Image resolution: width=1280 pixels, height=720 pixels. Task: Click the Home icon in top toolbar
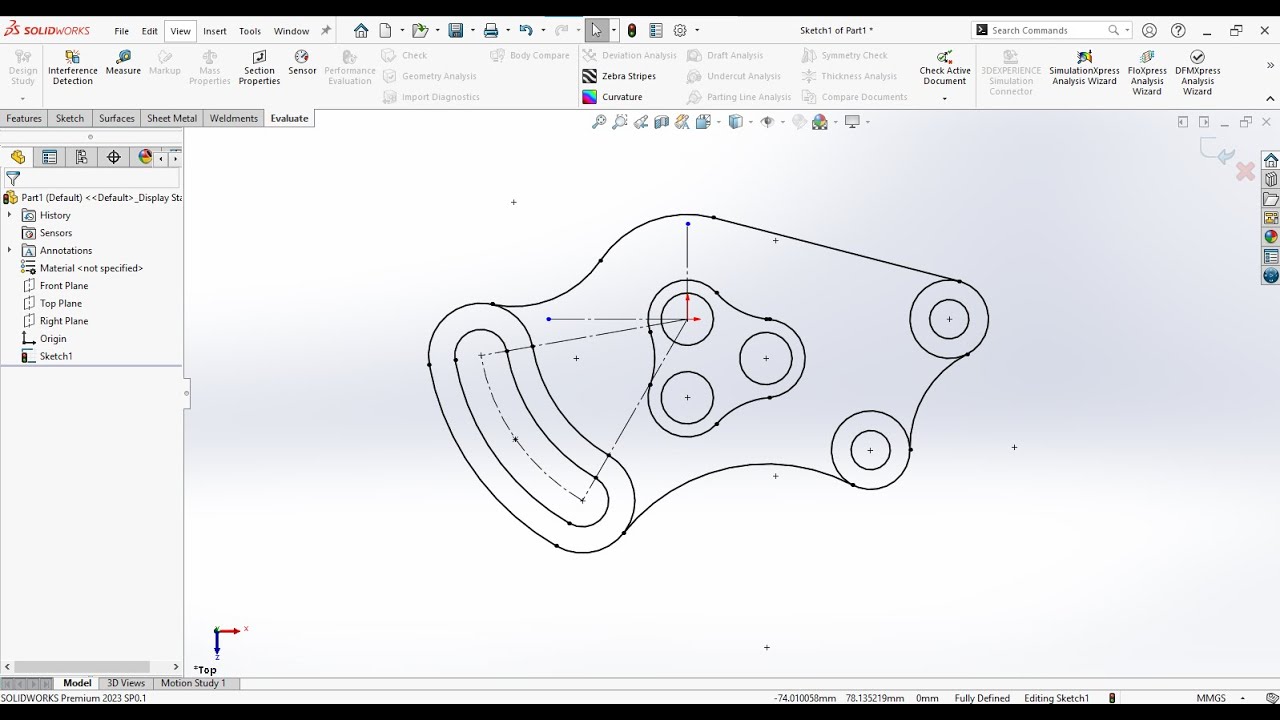[361, 30]
